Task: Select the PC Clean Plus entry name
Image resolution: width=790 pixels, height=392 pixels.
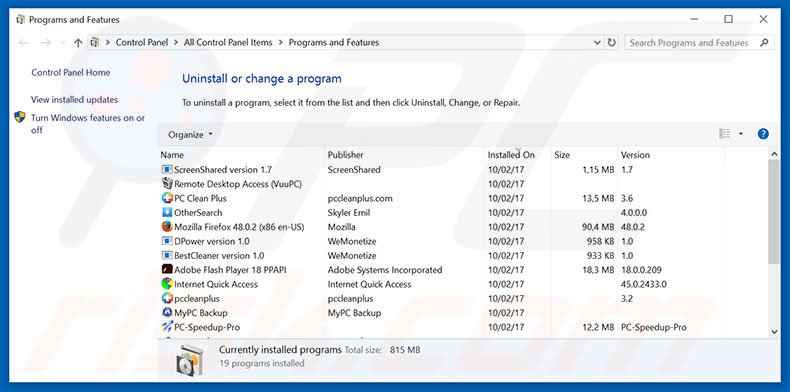Action: [x=200, y=198]
